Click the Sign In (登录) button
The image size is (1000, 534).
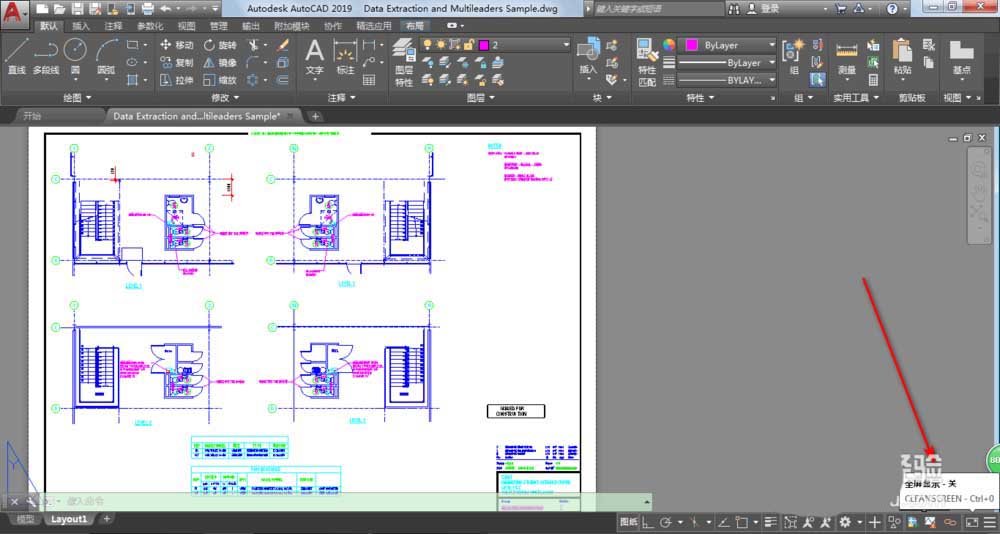coord(764,9)
